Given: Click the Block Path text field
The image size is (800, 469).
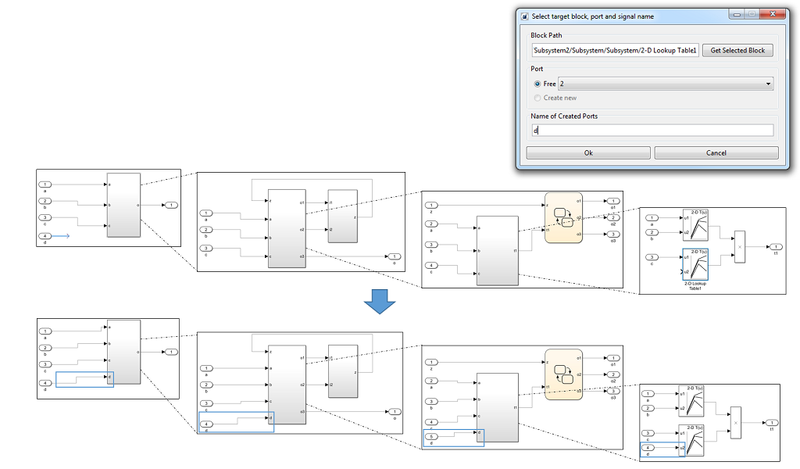Looking at the screenshot, I should click(x=616, y=50).
